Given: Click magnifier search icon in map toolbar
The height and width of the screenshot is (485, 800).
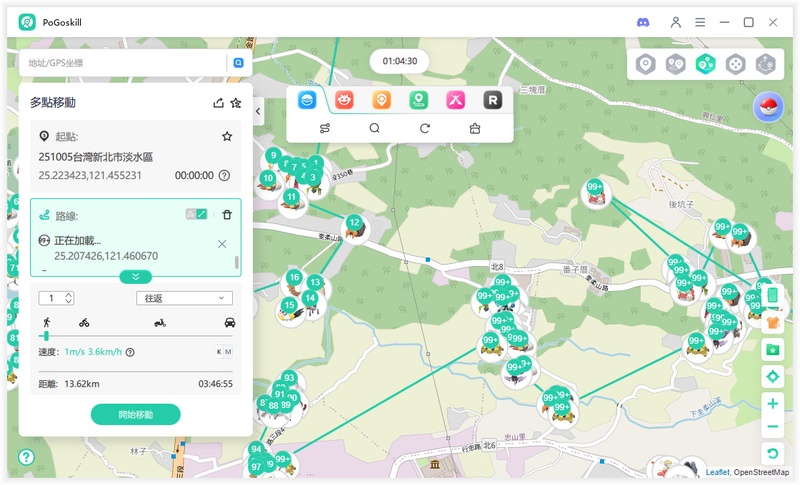Looking at the screenshot, I should click(374, 128).
